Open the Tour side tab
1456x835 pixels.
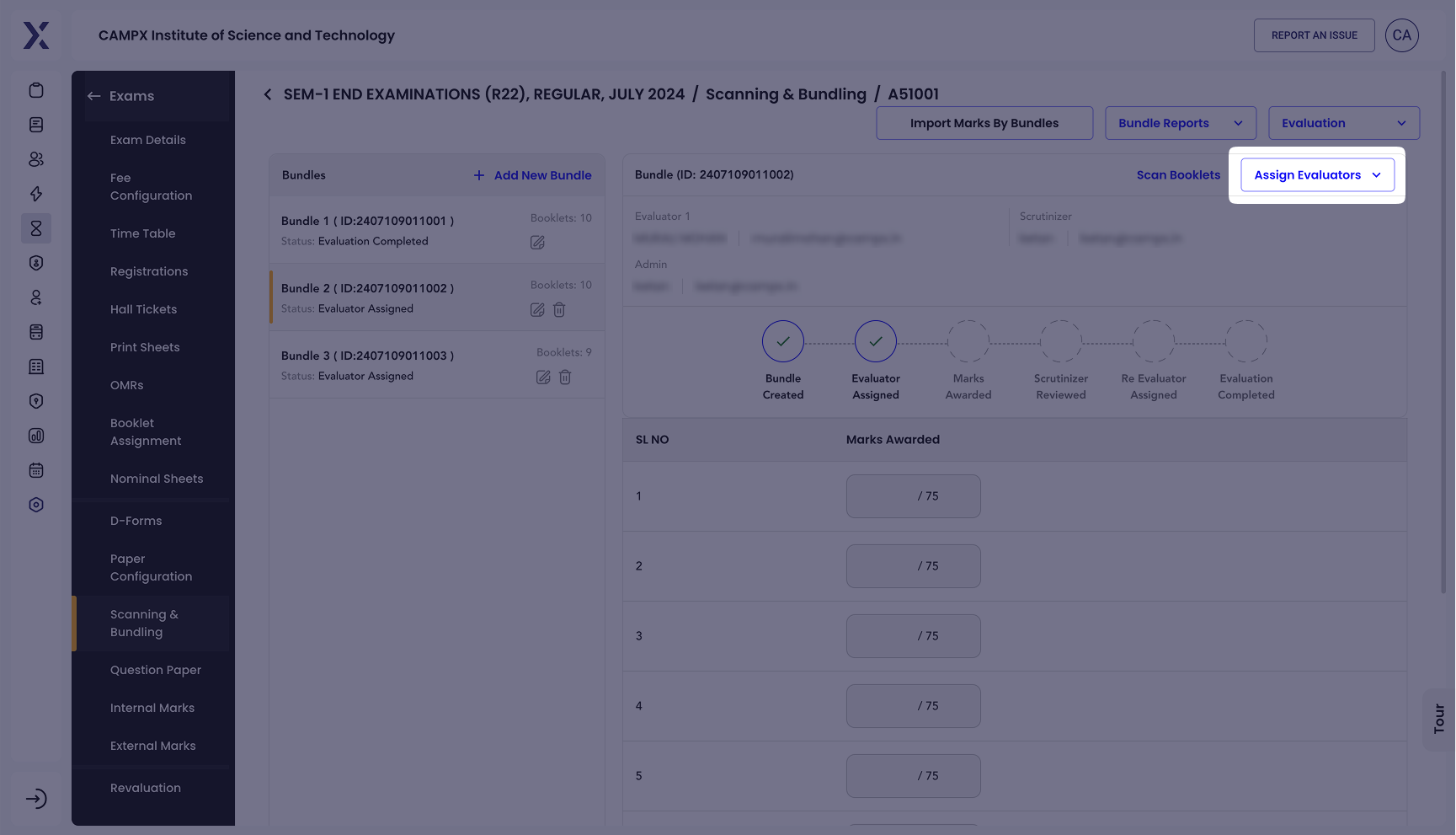pyautogui.click(x=1439, y=720)
